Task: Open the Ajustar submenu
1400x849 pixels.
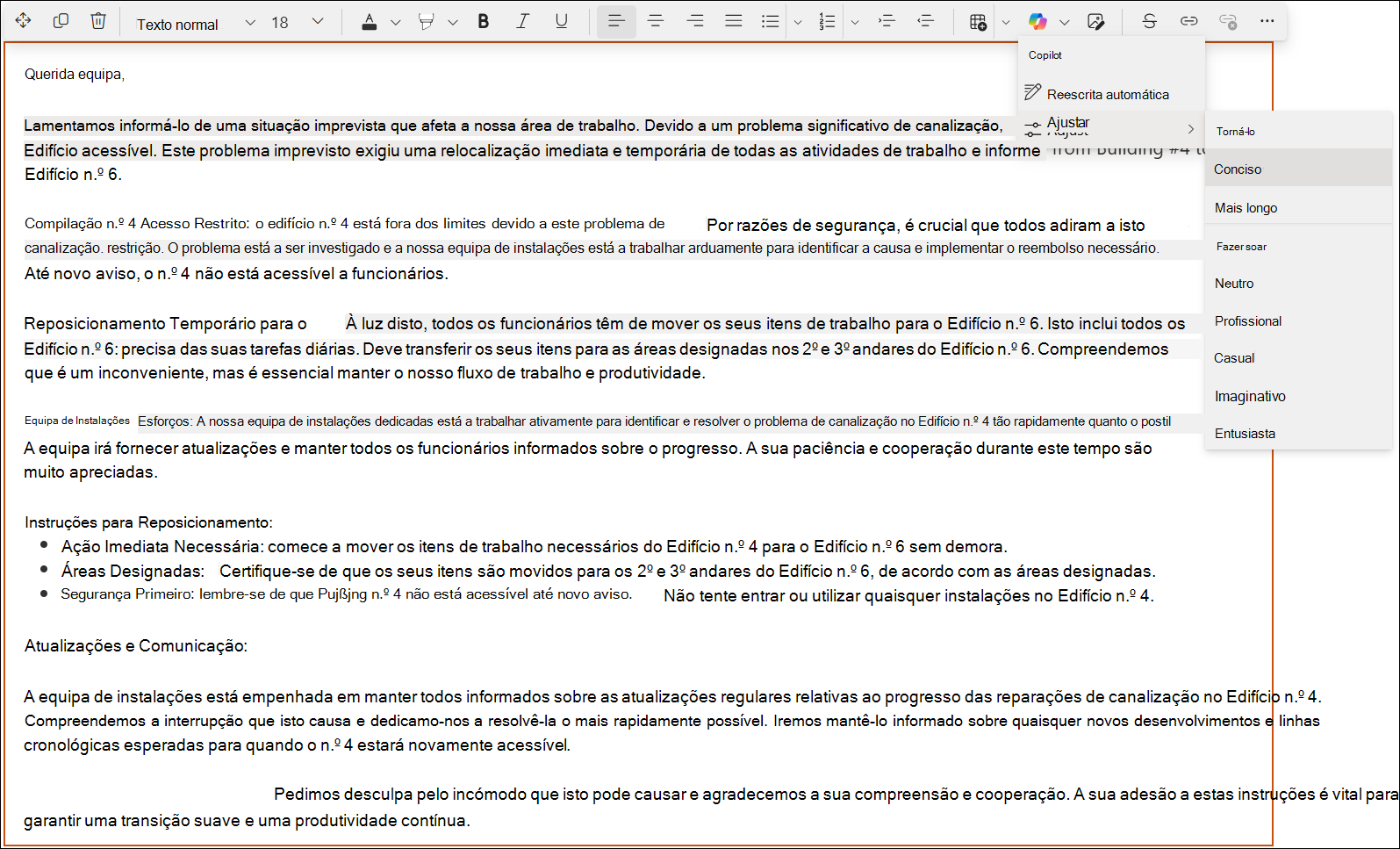Action: (1111, 128)
